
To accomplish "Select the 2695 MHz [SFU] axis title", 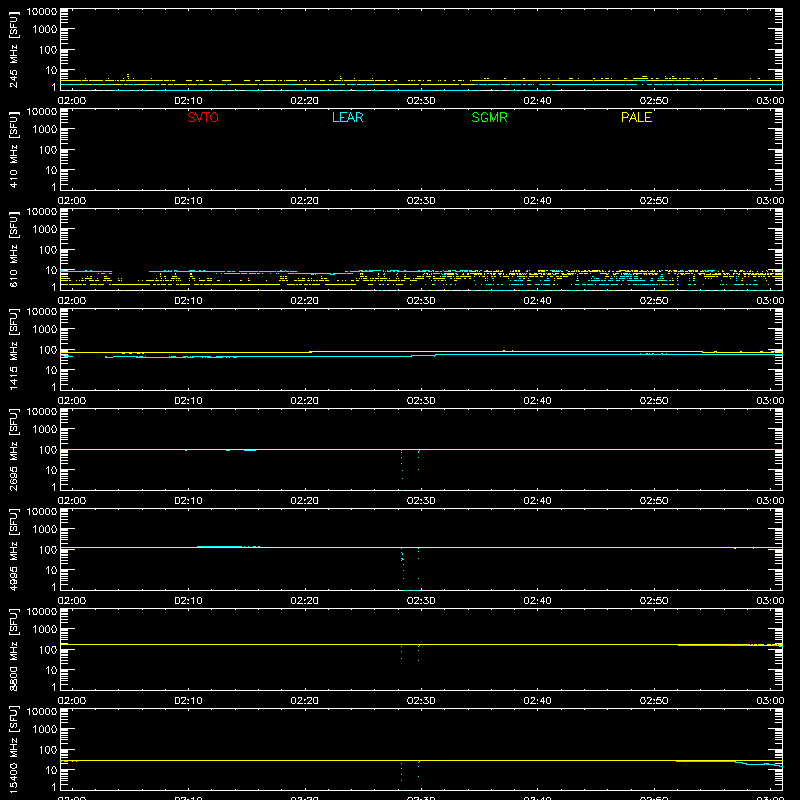I will (x=14, y=449).
